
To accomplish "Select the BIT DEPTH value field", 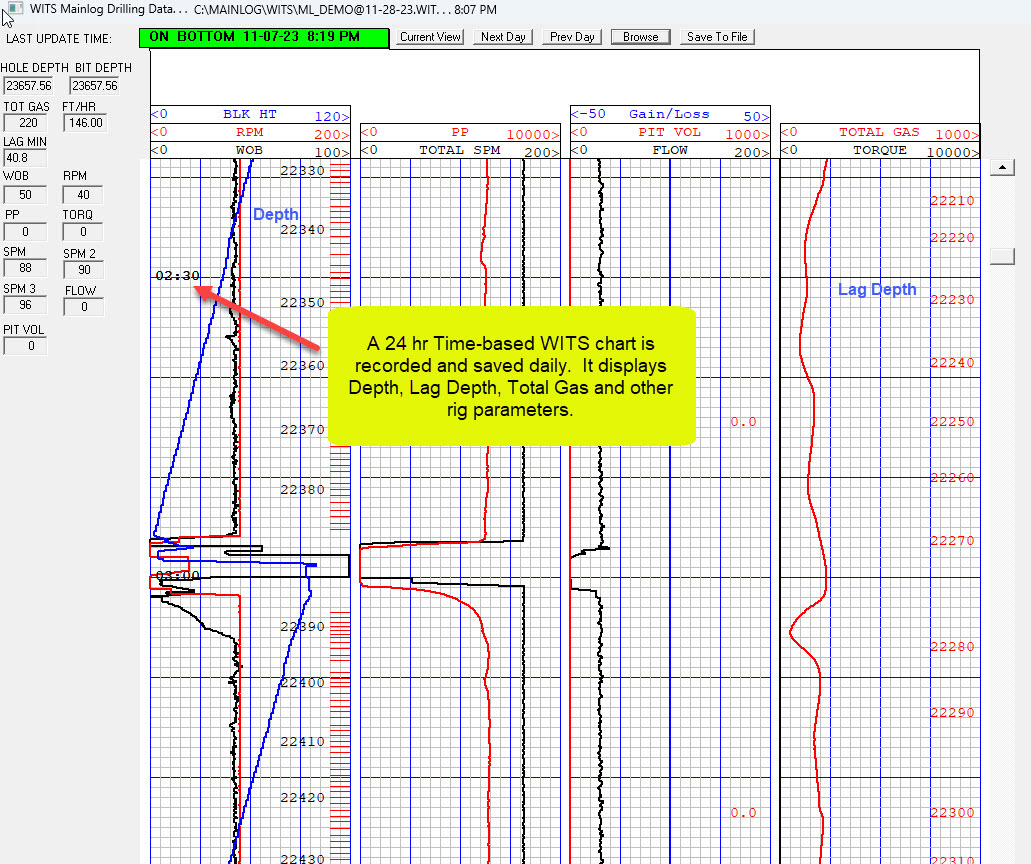I will (x=96, y=86).
